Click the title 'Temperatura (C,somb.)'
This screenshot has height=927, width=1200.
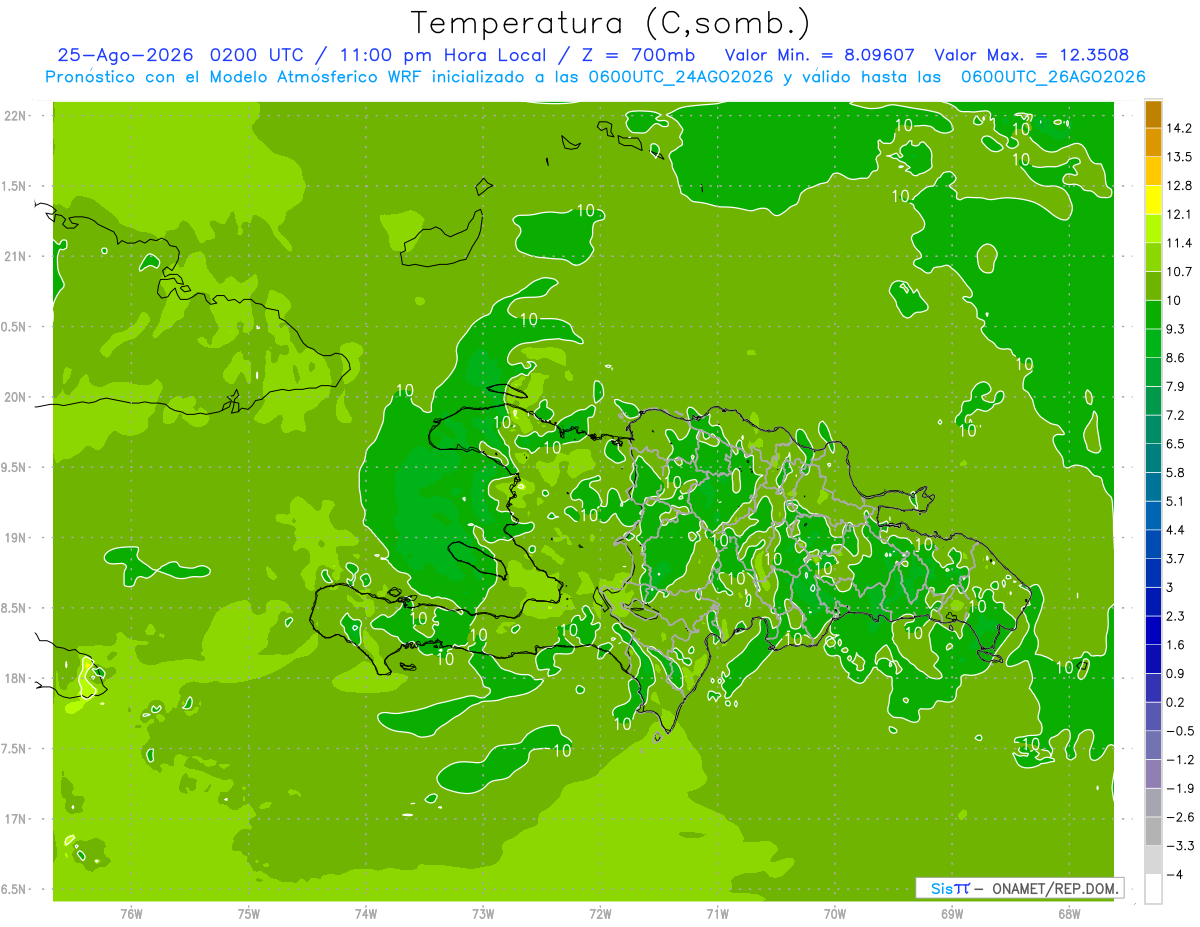(x=611, y=22)
